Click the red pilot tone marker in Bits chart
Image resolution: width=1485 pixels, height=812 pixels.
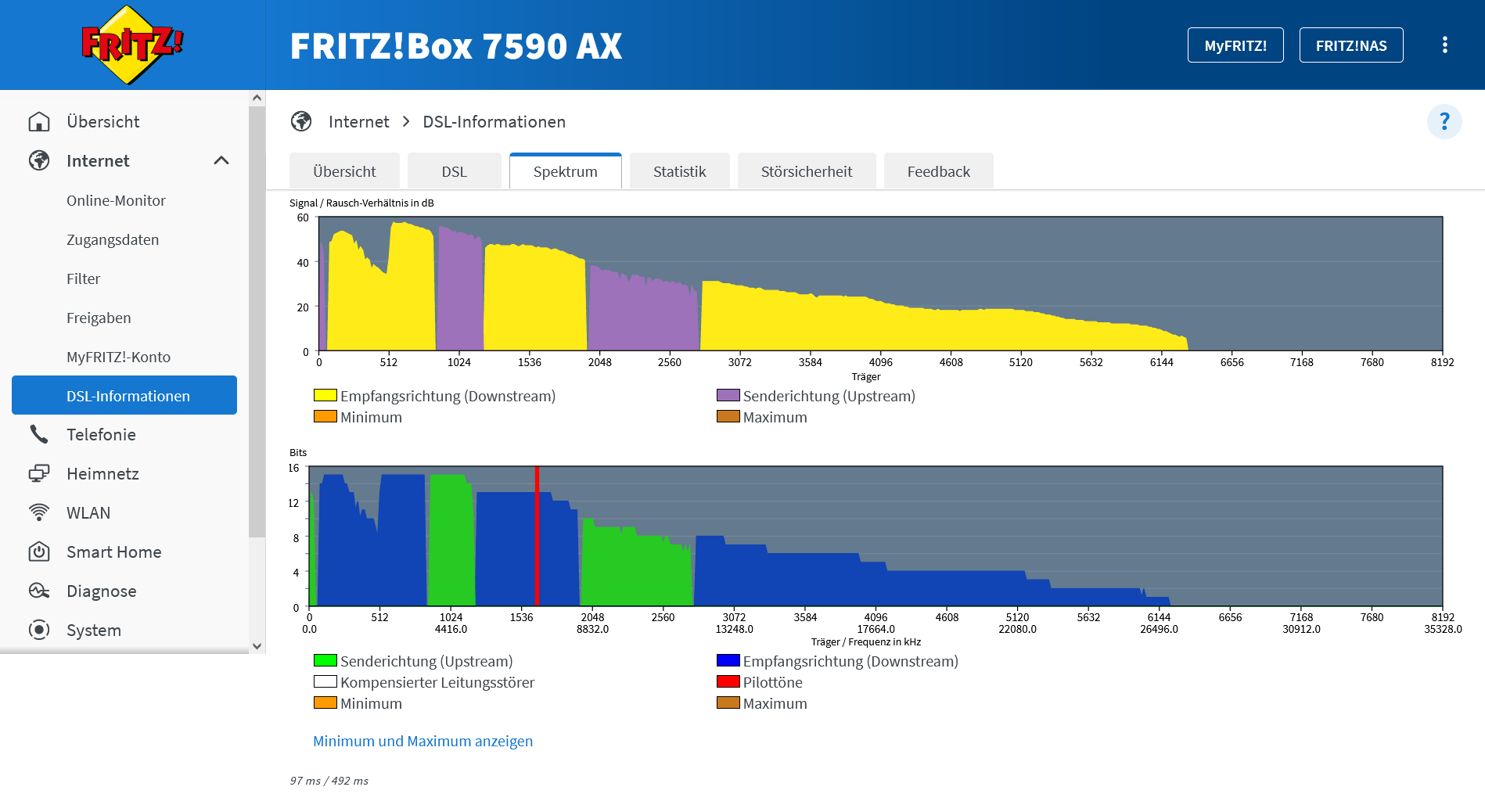coord(537,536)
